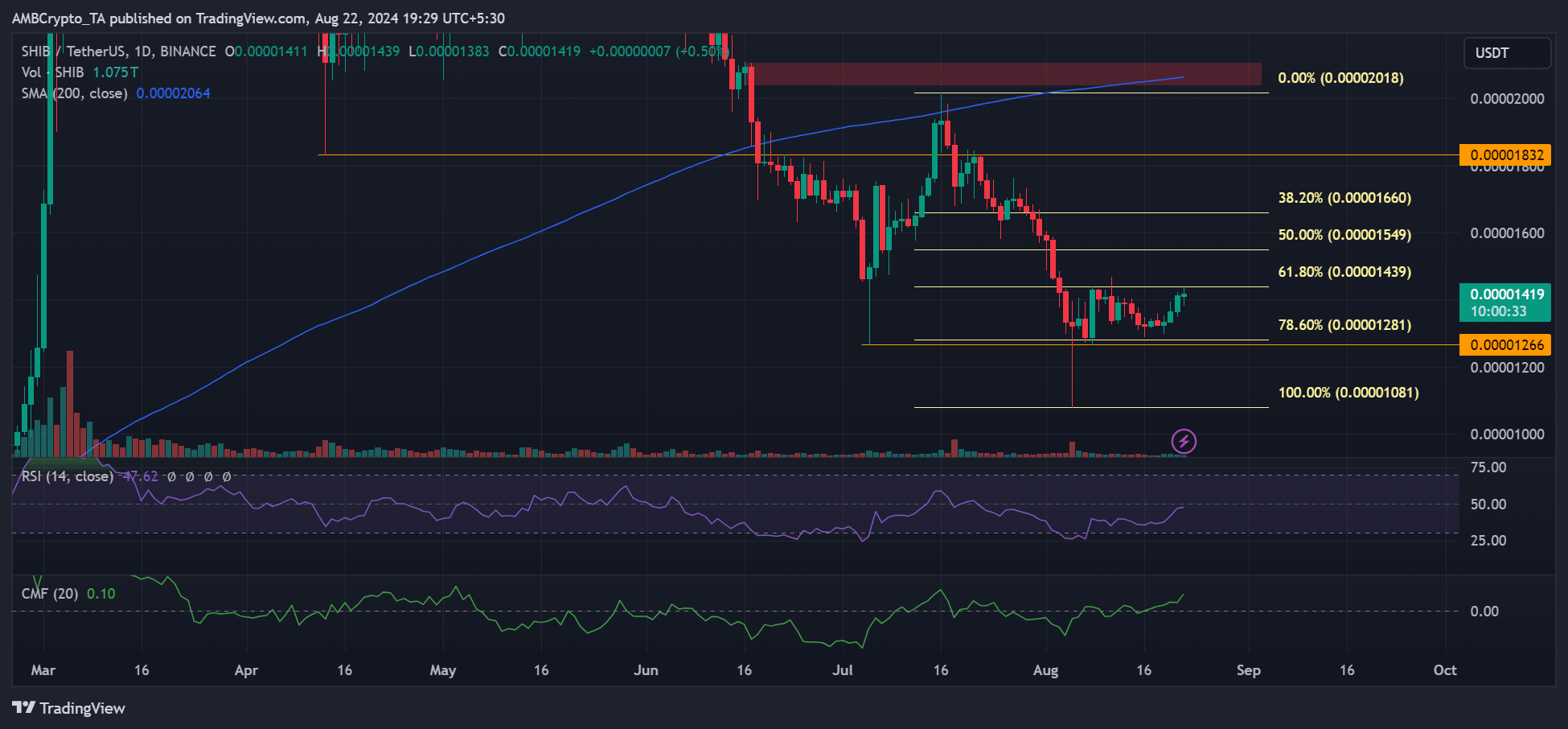
Task: Click the orange 0.00001266 price label
Action: pos(1505,345)
